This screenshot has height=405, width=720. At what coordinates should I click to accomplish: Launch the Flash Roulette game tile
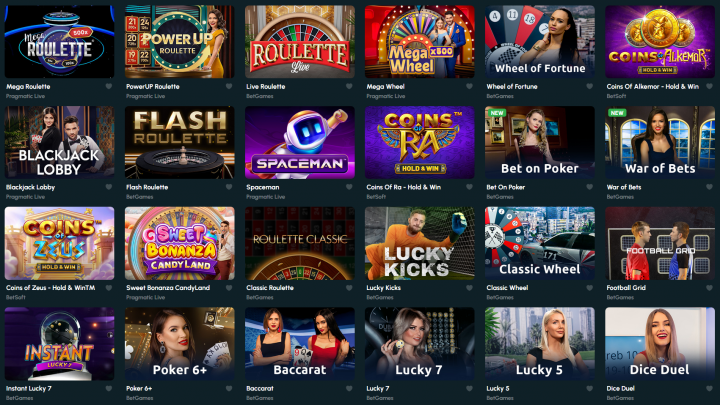(x=180, y=142)
